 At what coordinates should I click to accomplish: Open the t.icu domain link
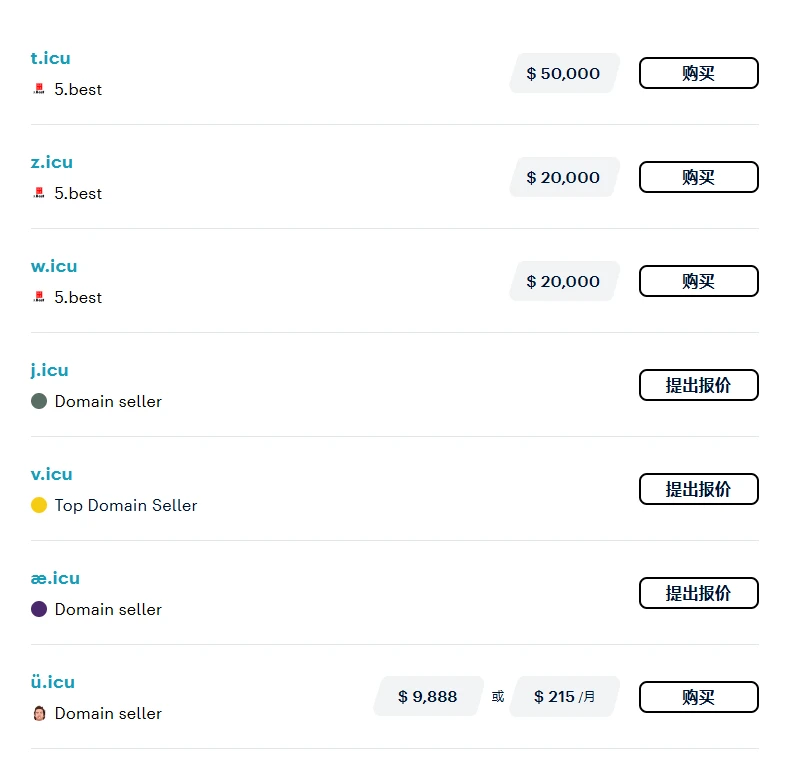click(51, 58)
